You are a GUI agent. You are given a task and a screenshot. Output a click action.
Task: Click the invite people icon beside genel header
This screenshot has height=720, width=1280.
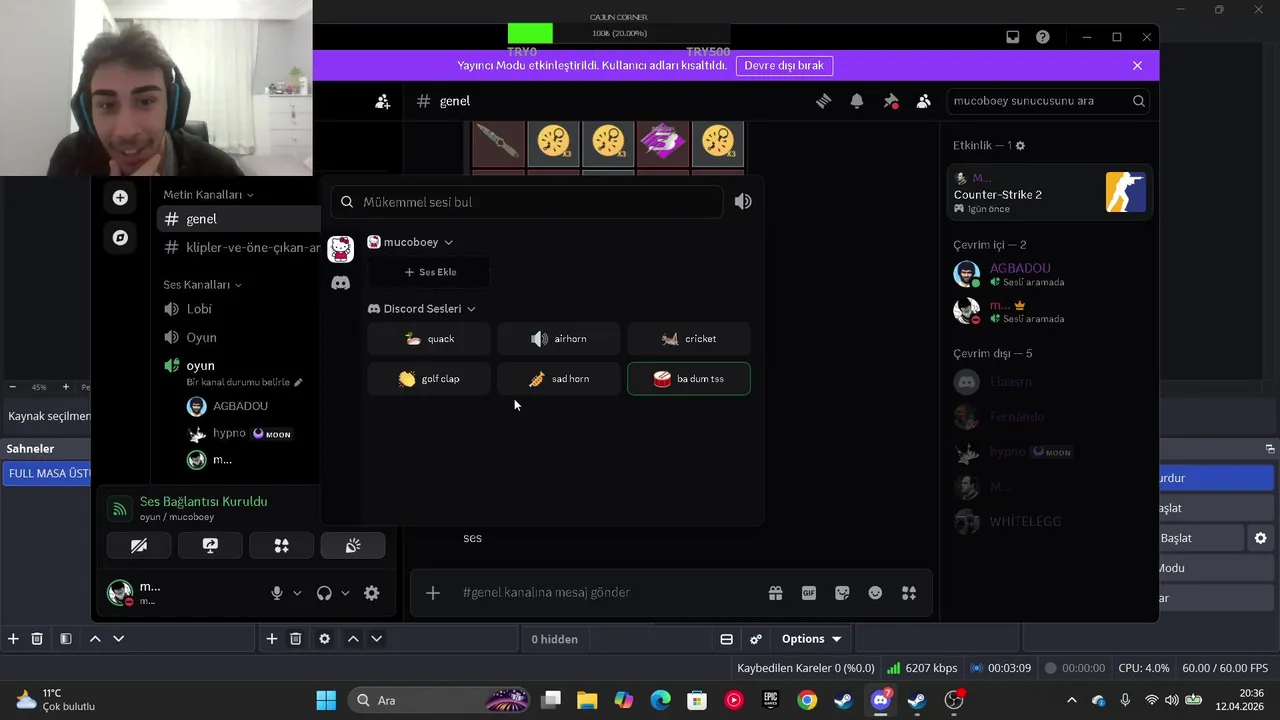[383, 101]
